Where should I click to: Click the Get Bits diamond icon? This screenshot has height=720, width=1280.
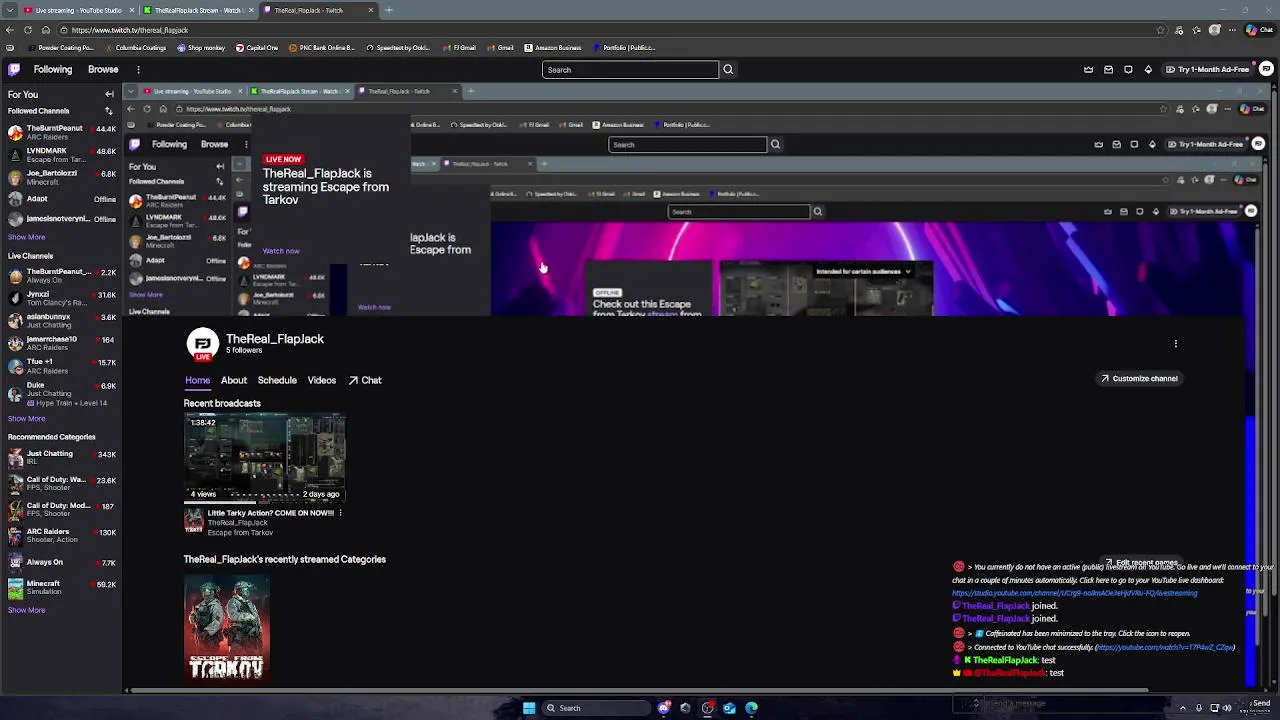pos(1148,69)
